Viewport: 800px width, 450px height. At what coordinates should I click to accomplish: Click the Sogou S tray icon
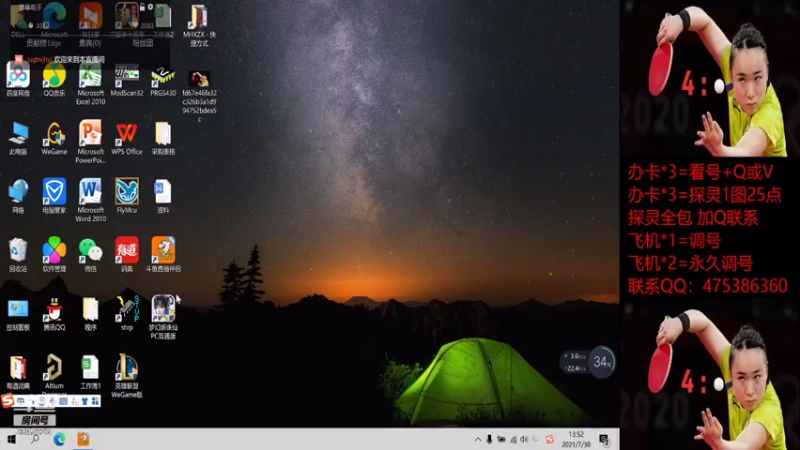[549, 439]
